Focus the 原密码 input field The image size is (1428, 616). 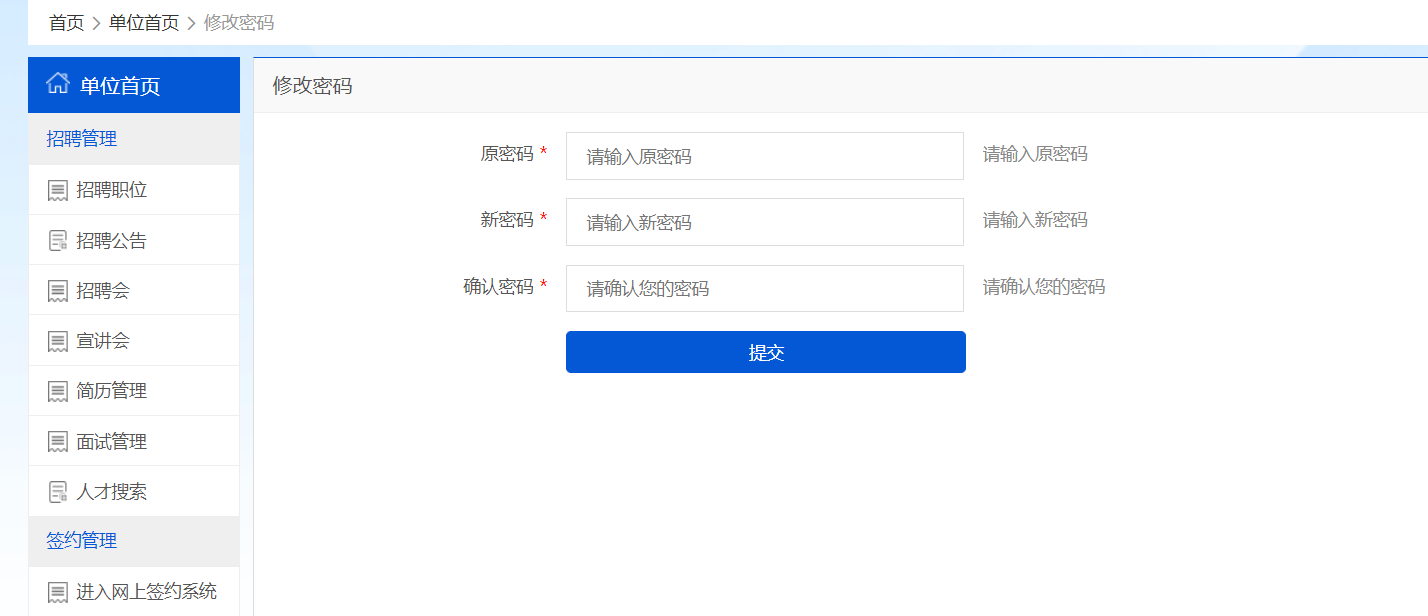pyautogui.click(x=764, y=156)
